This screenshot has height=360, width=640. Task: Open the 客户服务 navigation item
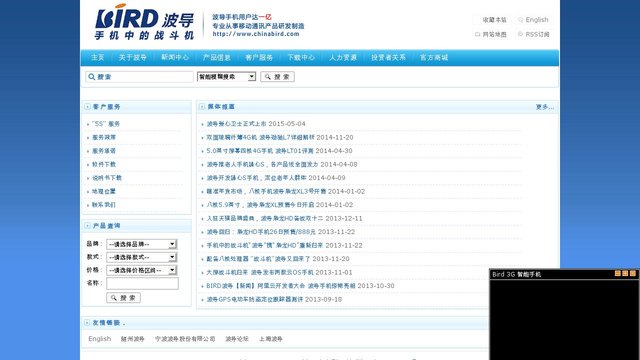(x=259, y=58)
